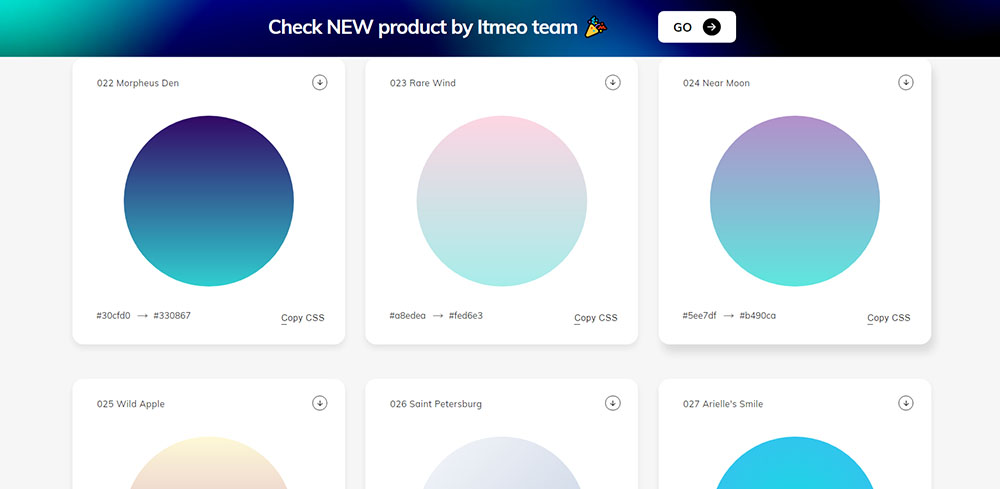The height and width of the screenshot is (489, 1000).
Task: Click the '023 Rare Wind' title
Action: 423,83
